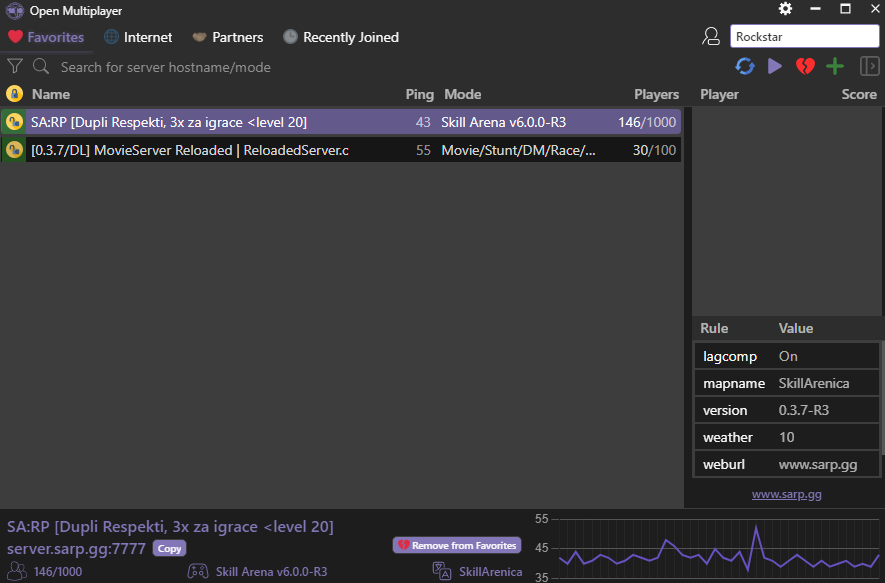
Task: Add a new server with the green plus icon
Action: click(x=835, y=66)
